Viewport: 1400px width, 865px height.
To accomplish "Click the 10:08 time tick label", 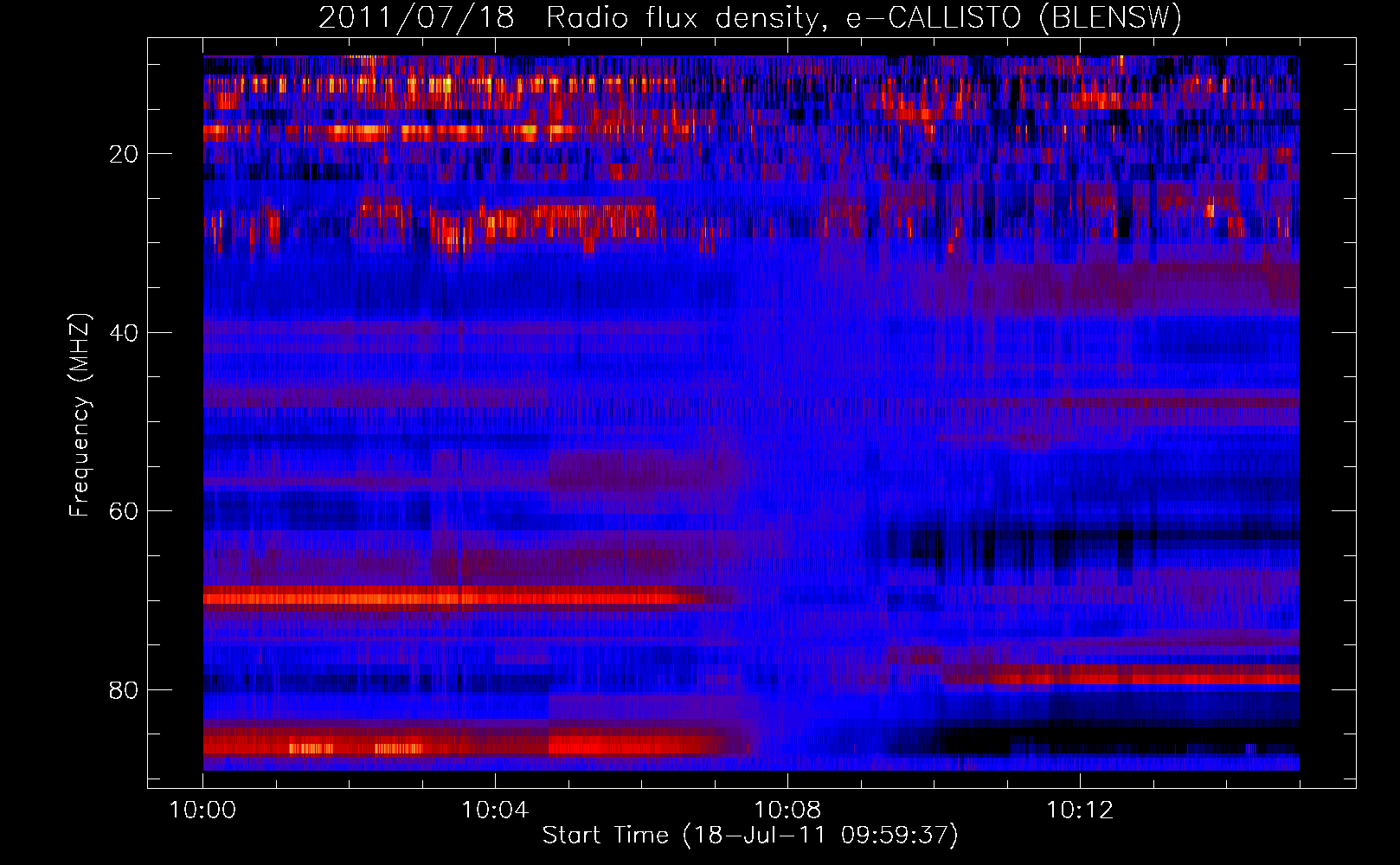I will pyautogui.click(x=787, y=810).
